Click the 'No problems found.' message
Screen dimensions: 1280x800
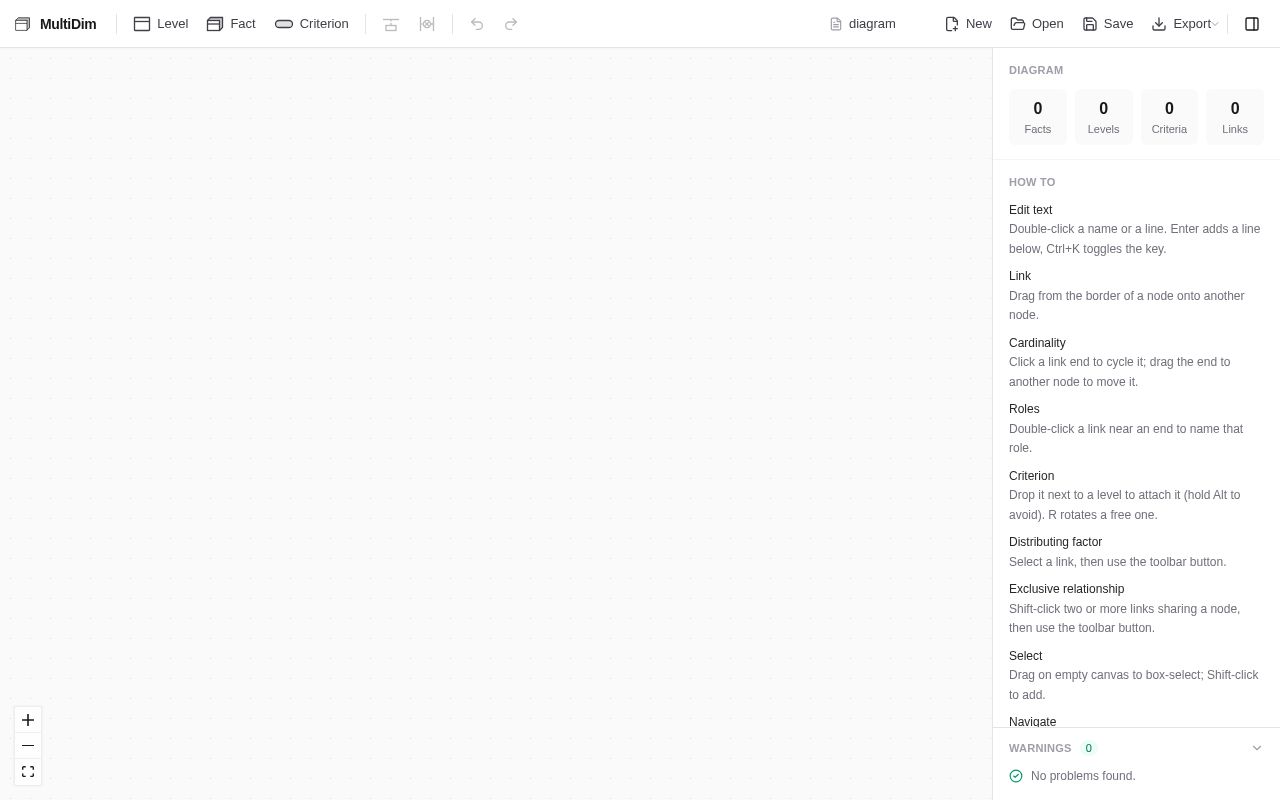(x=1083, y=776)
